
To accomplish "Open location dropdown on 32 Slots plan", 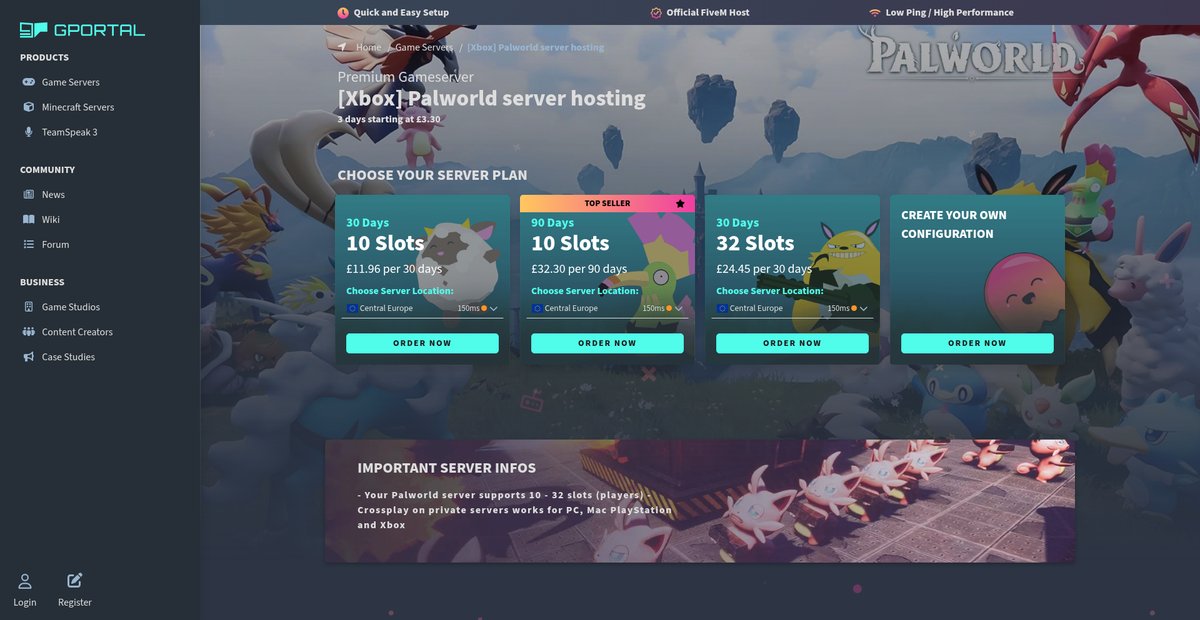I will coord(792,308).
